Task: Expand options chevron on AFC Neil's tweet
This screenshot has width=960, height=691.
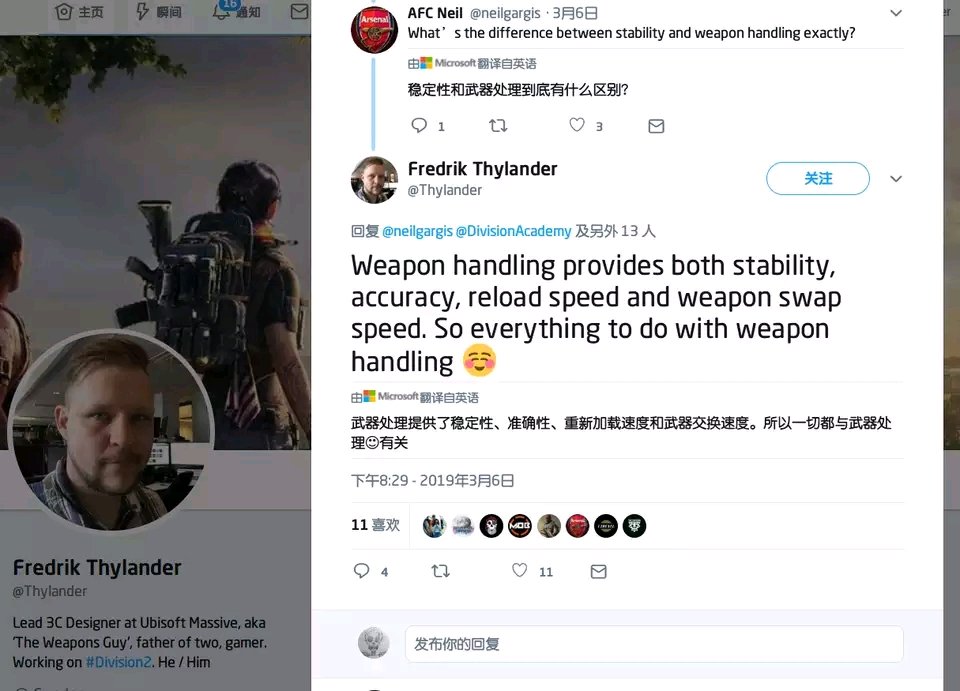Action: 896,13
